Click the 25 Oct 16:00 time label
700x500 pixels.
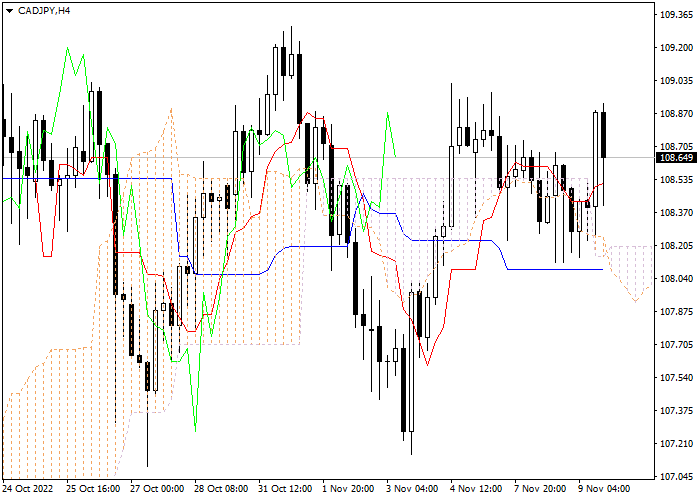[93, 489]
